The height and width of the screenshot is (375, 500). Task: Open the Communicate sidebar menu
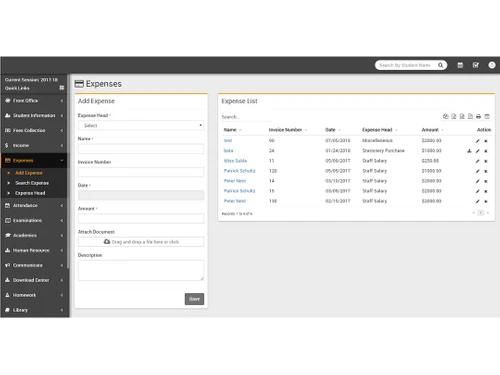34,265
